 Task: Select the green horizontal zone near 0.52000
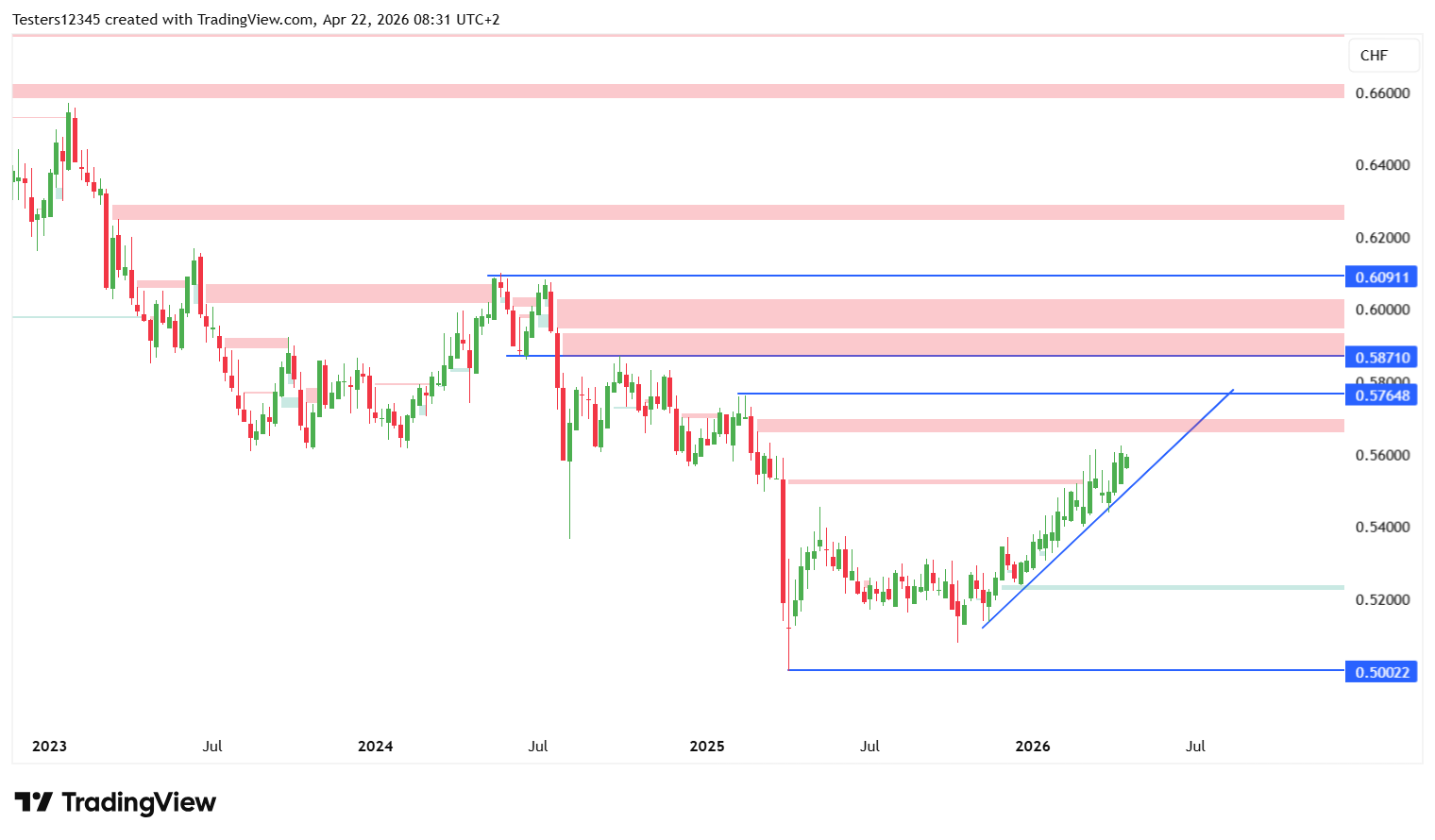pyautogui.click(x=1173, y=587)
